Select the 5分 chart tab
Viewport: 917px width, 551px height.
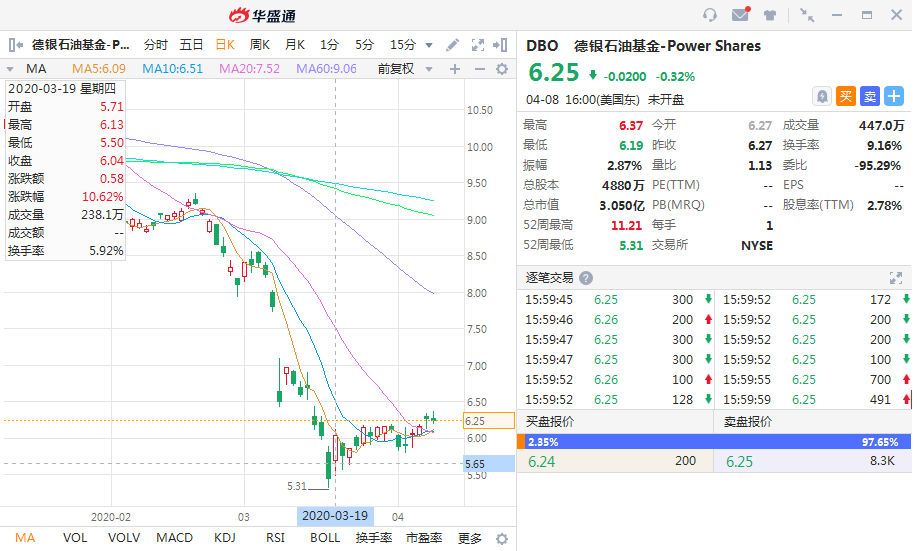[x=364, y=44]
